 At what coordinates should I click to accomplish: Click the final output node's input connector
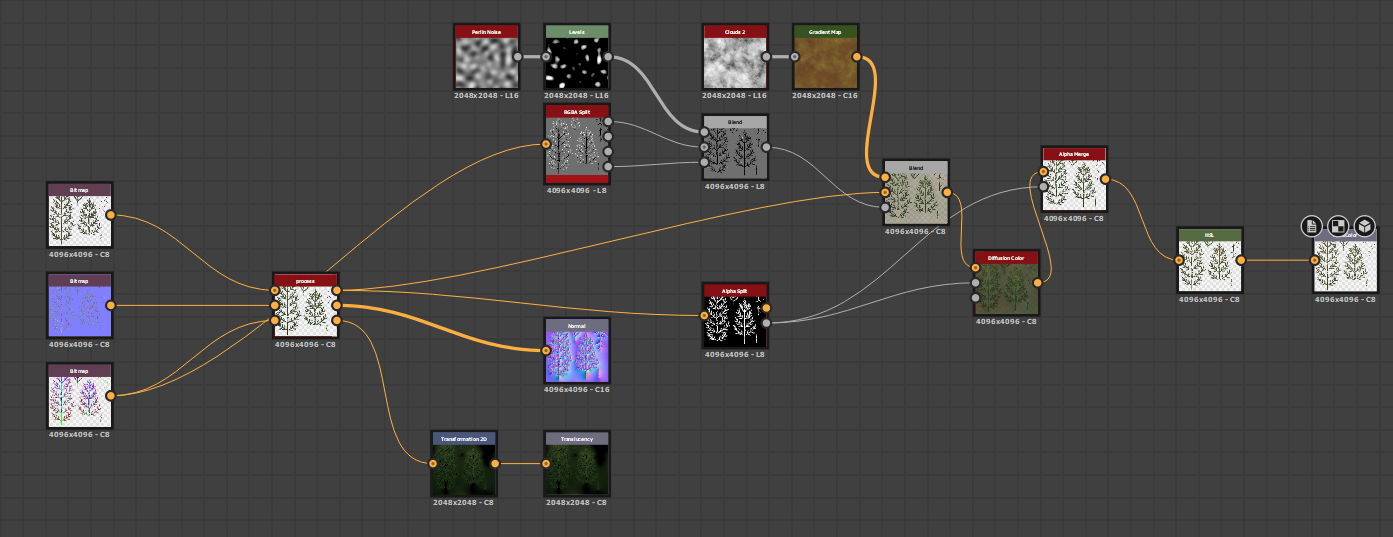coord(1316,260)
